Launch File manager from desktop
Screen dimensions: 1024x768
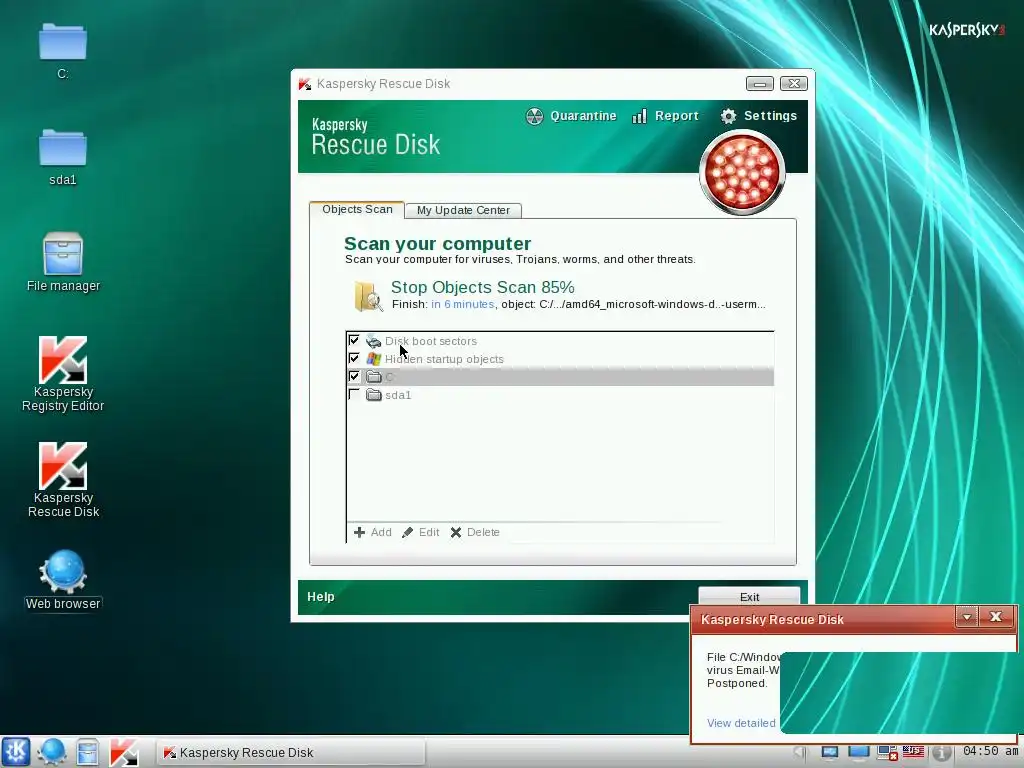pyautogui.click(x=63, y=262)
